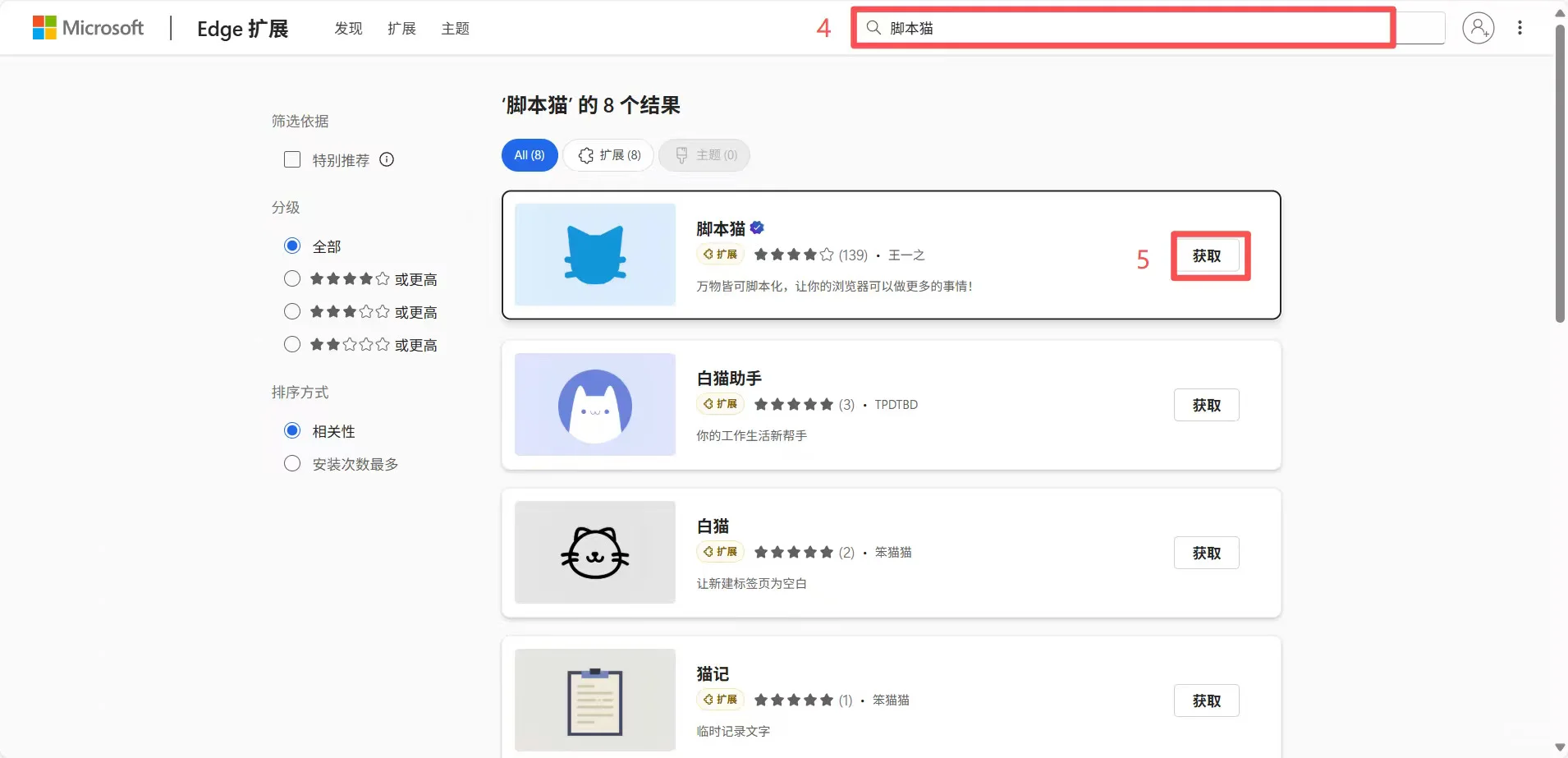The height and width of the screenshot is (758, 1568).
Task: Select the 安装次数最多 sort option
Action: pos(292,463)
